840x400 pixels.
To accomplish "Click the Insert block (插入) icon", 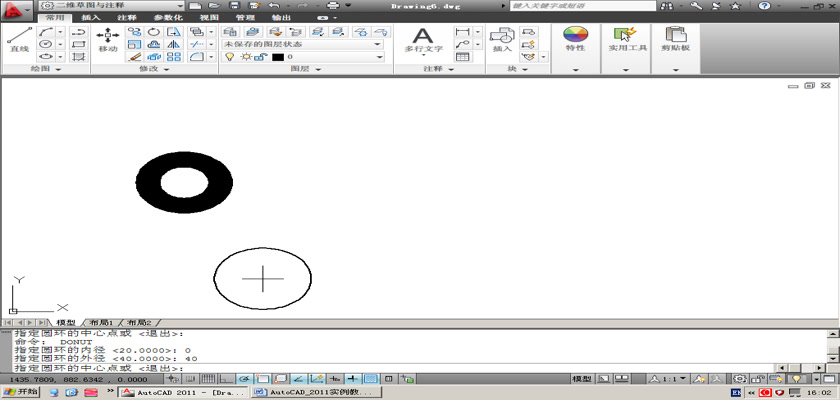I will (502, 40).
